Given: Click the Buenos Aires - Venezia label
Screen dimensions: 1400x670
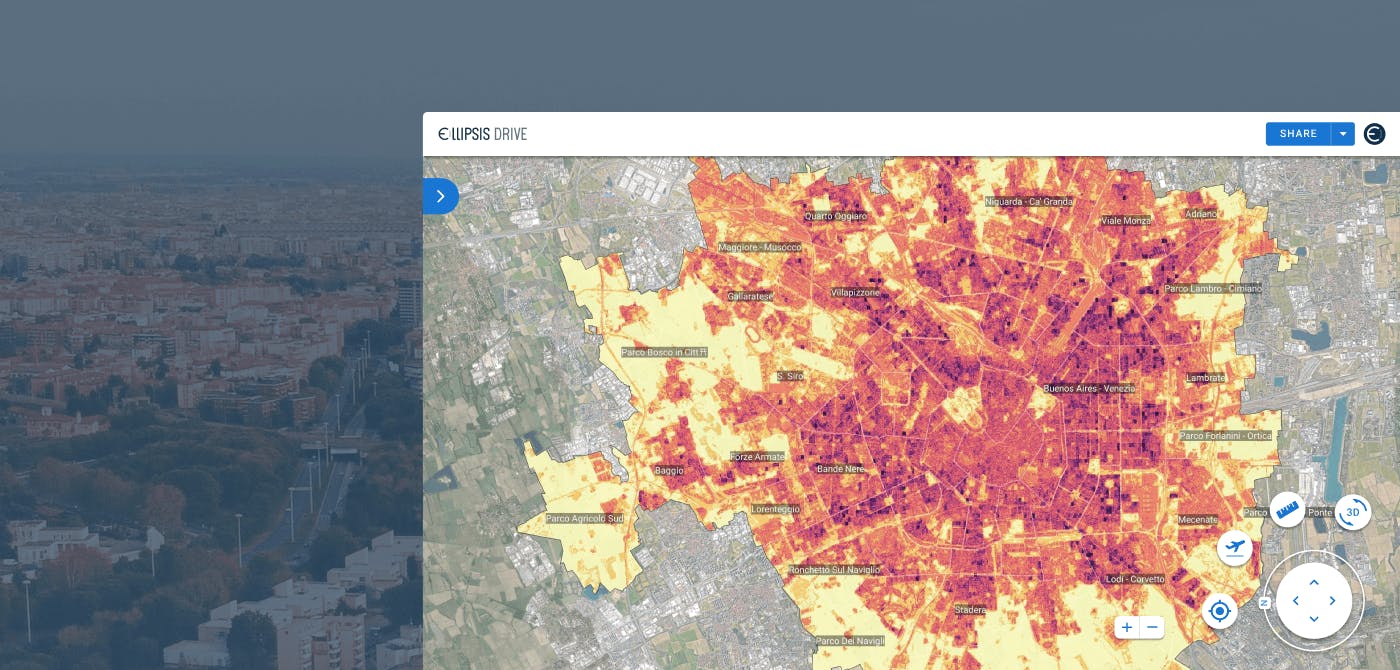Looking at the screenshot, I should tap(1089, 388).
